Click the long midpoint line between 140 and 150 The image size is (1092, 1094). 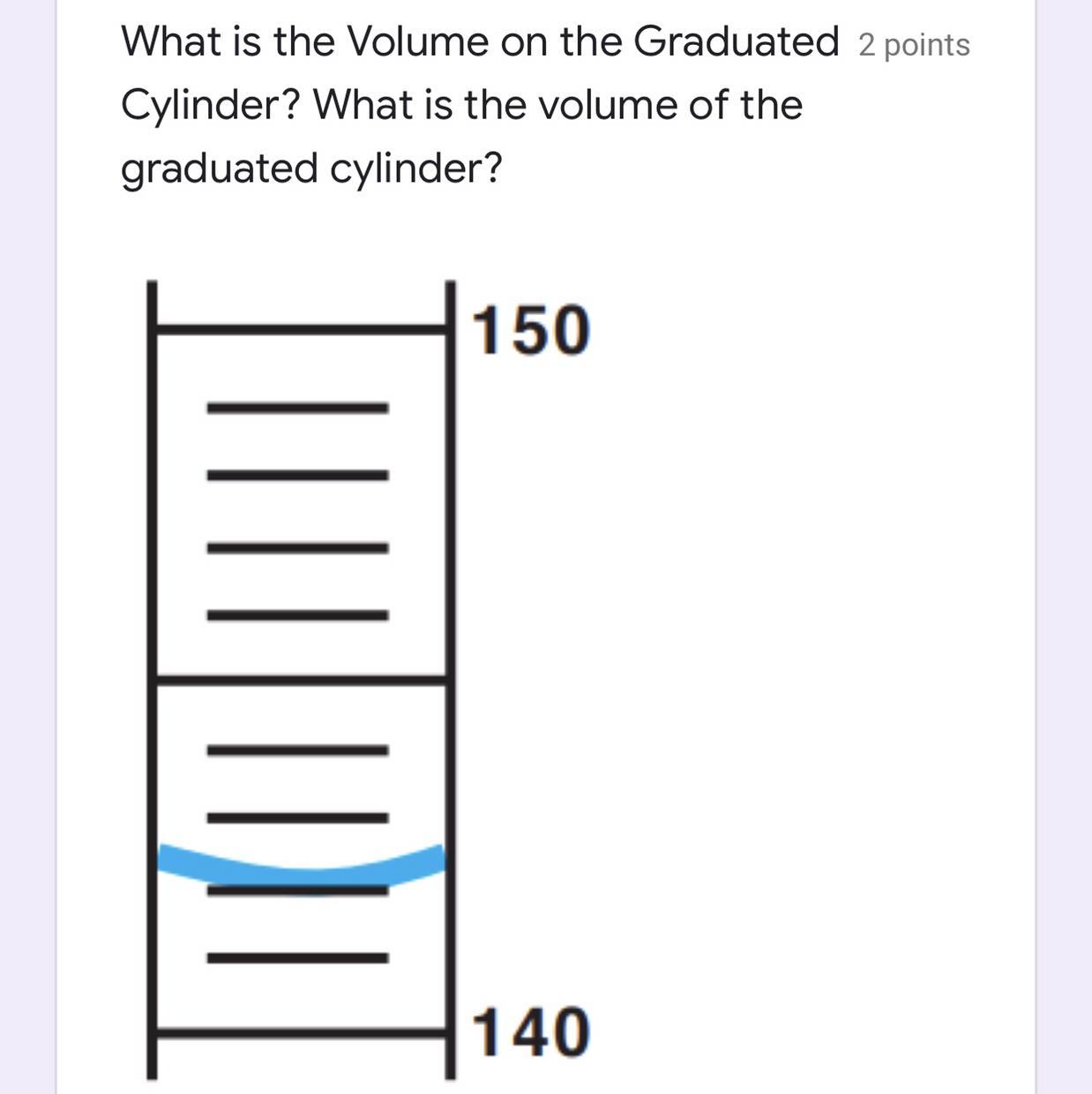[x=300, y=679]
